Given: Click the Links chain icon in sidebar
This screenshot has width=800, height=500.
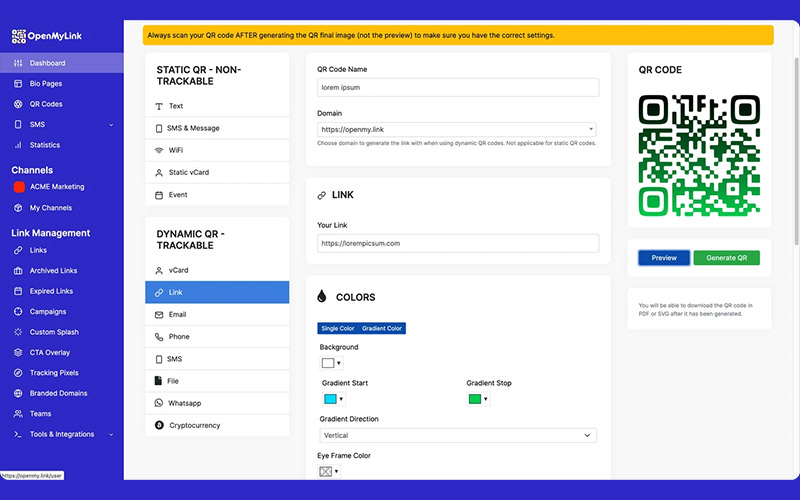Looking at the screenshot, I should click(18, 250).
